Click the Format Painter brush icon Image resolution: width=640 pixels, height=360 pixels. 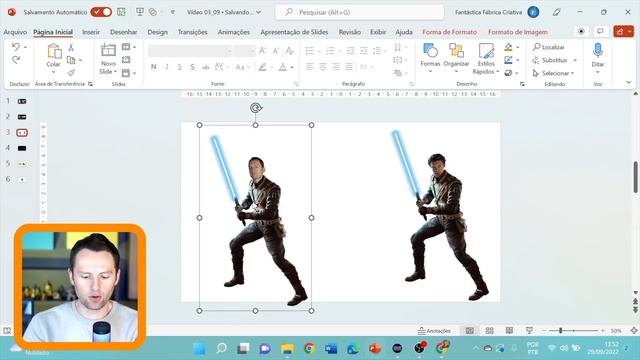(71, 73)
